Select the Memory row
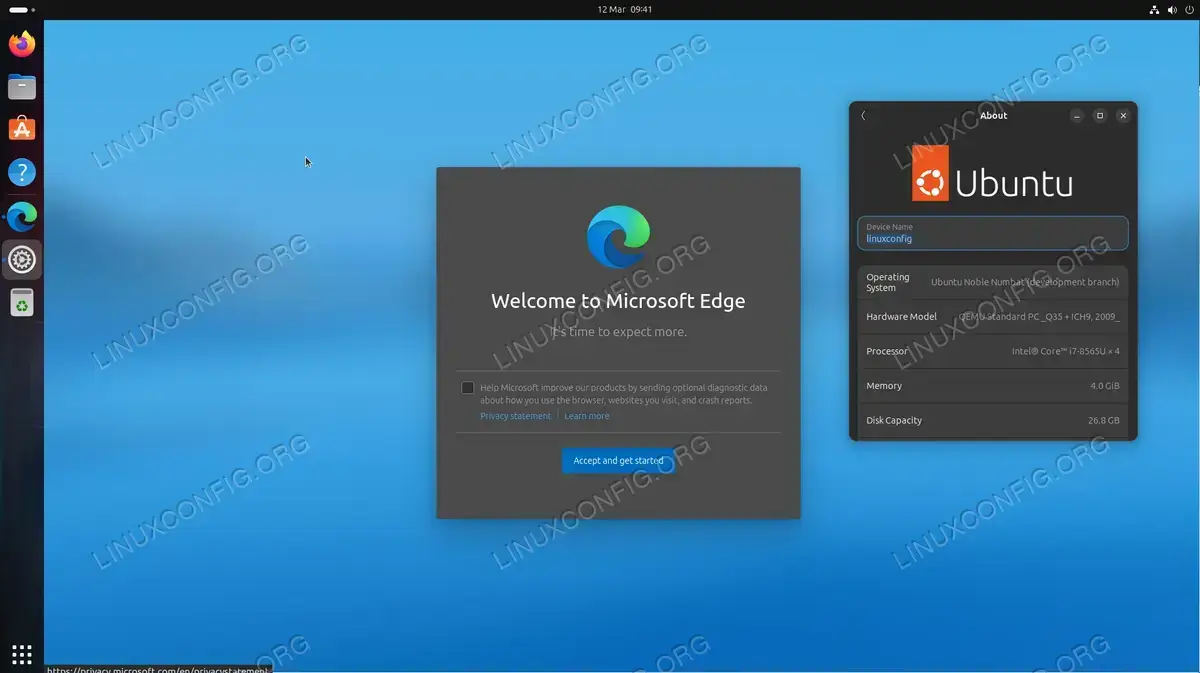Image resolution: width=1200 pixels, height=673 pixels. pyautogui.click(x=993, y=386)
